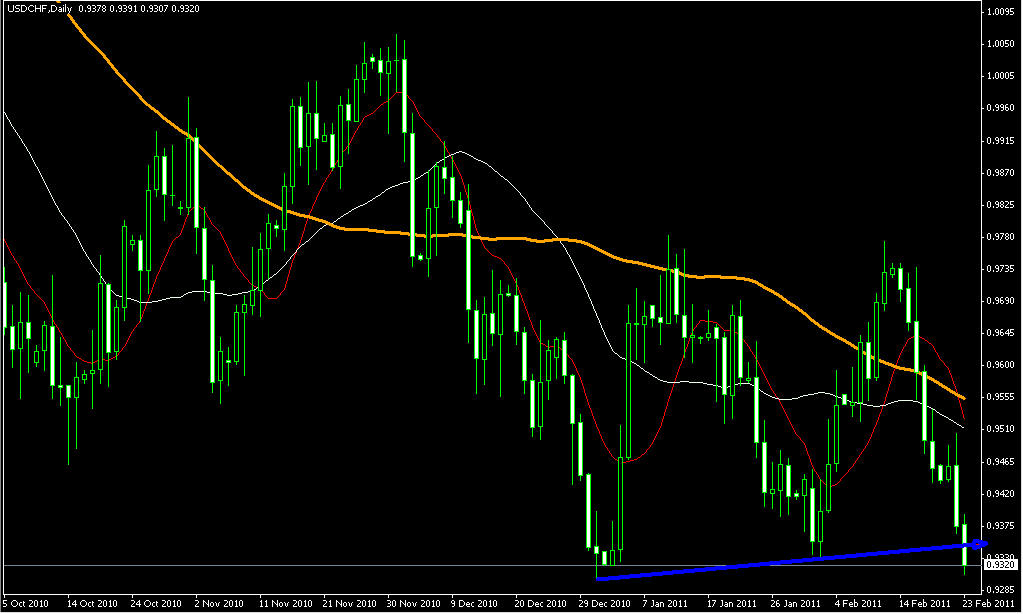Select the 14 Feb 2011 date label
1023x614 pixels.
[x=924, y=604]
